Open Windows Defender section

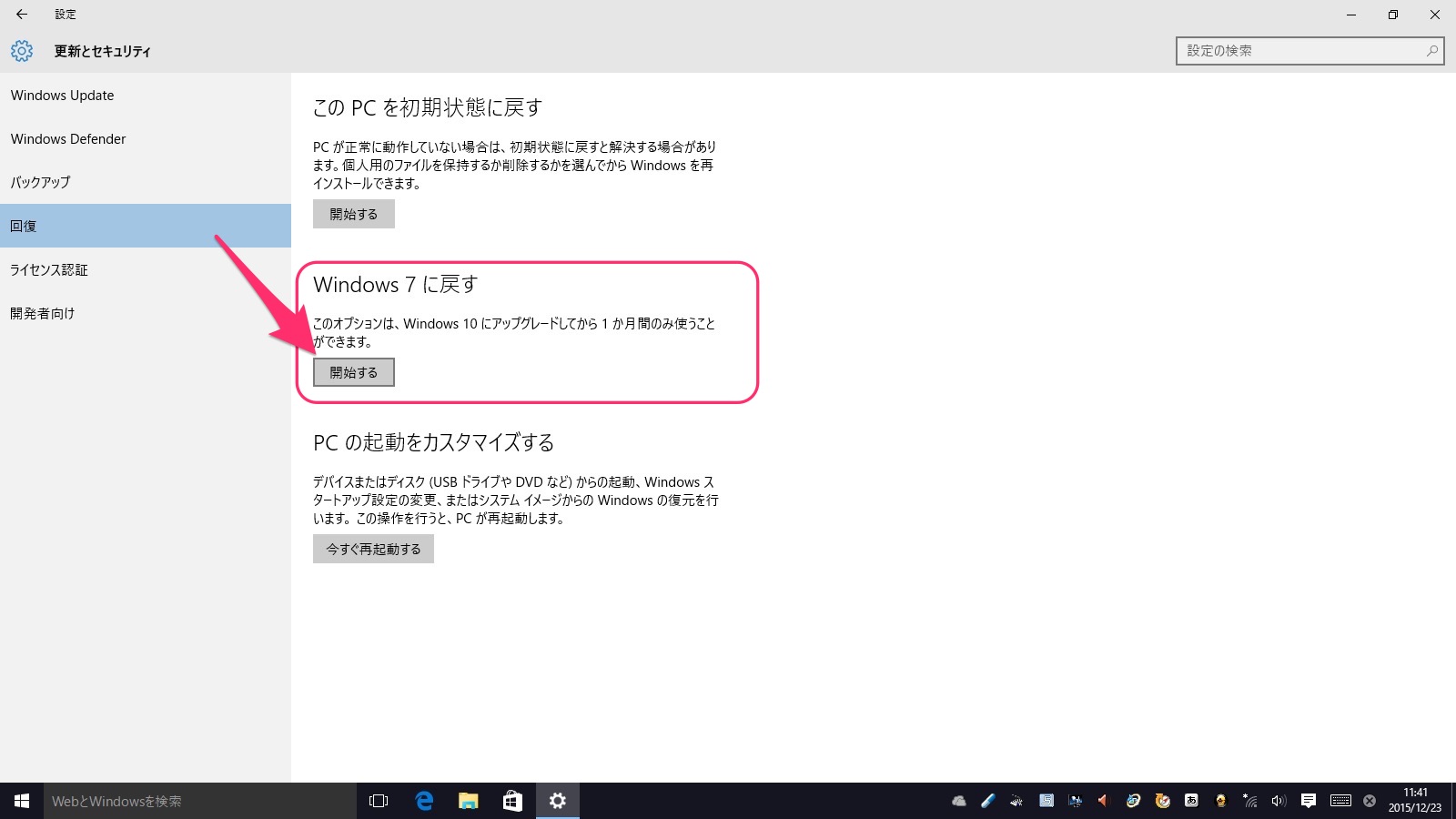pos(146,138)
